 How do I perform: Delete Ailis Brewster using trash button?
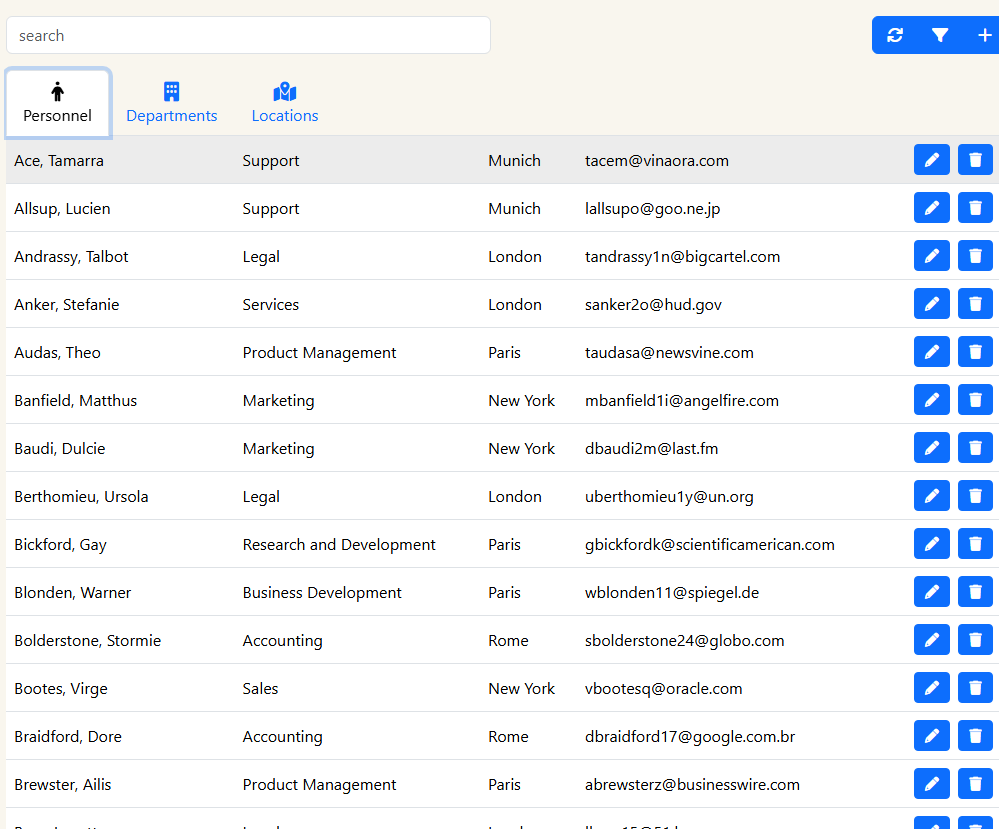point(975,784)
